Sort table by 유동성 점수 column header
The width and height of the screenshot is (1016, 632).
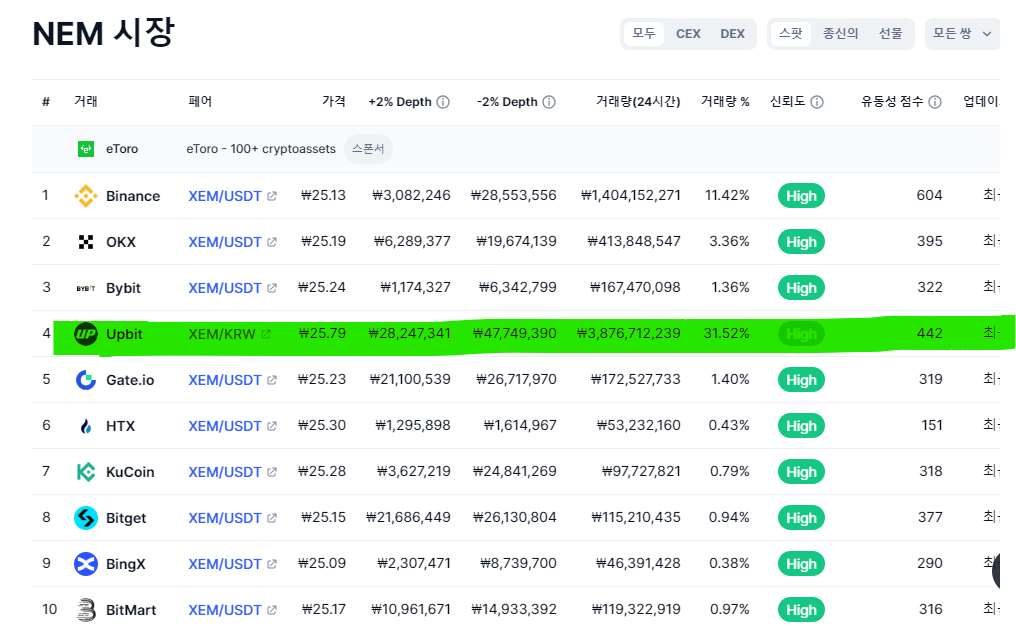(x=892, y=101)
